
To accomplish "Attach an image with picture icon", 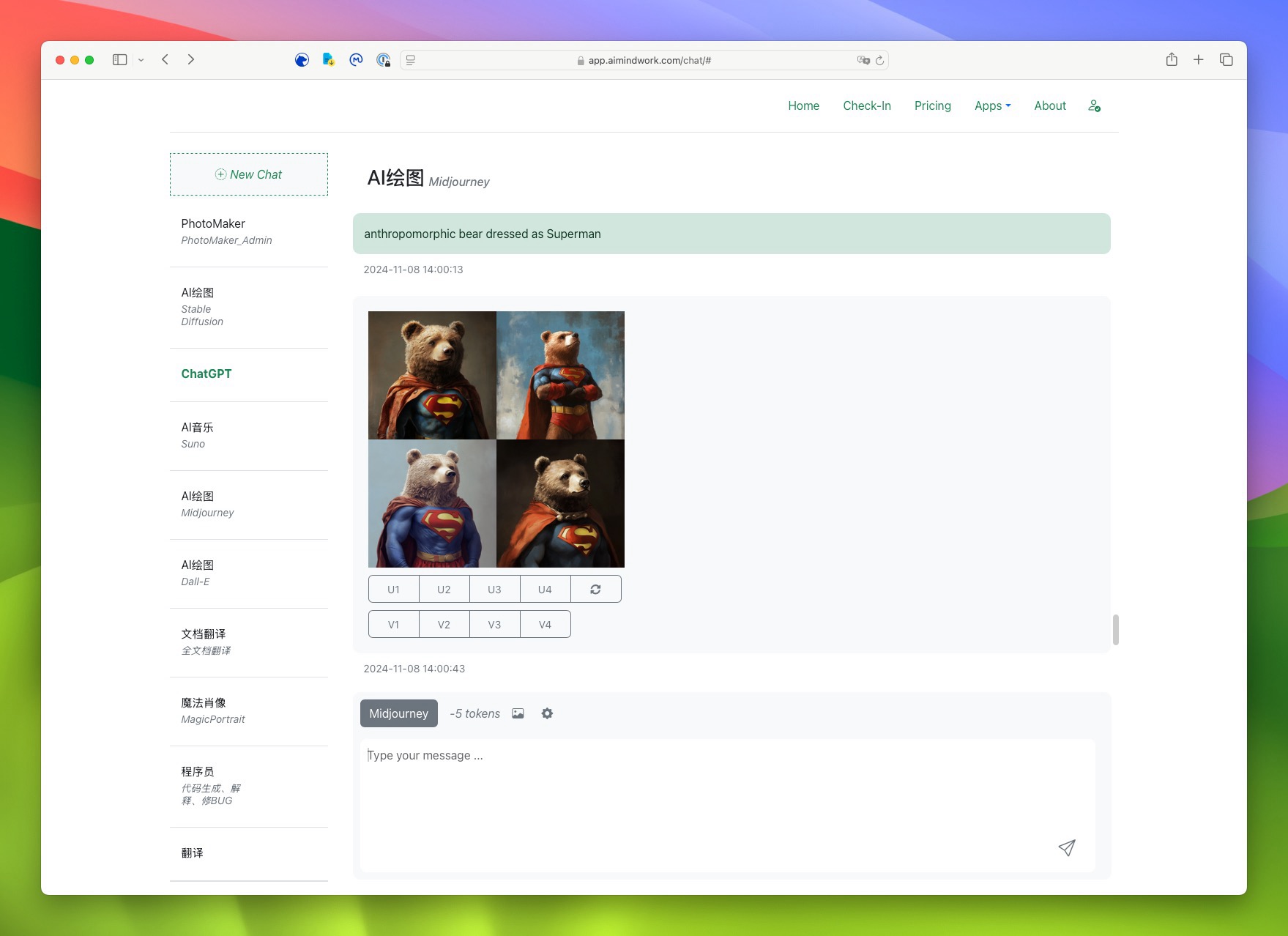I will pyautogui.click(x=518, y=713).
